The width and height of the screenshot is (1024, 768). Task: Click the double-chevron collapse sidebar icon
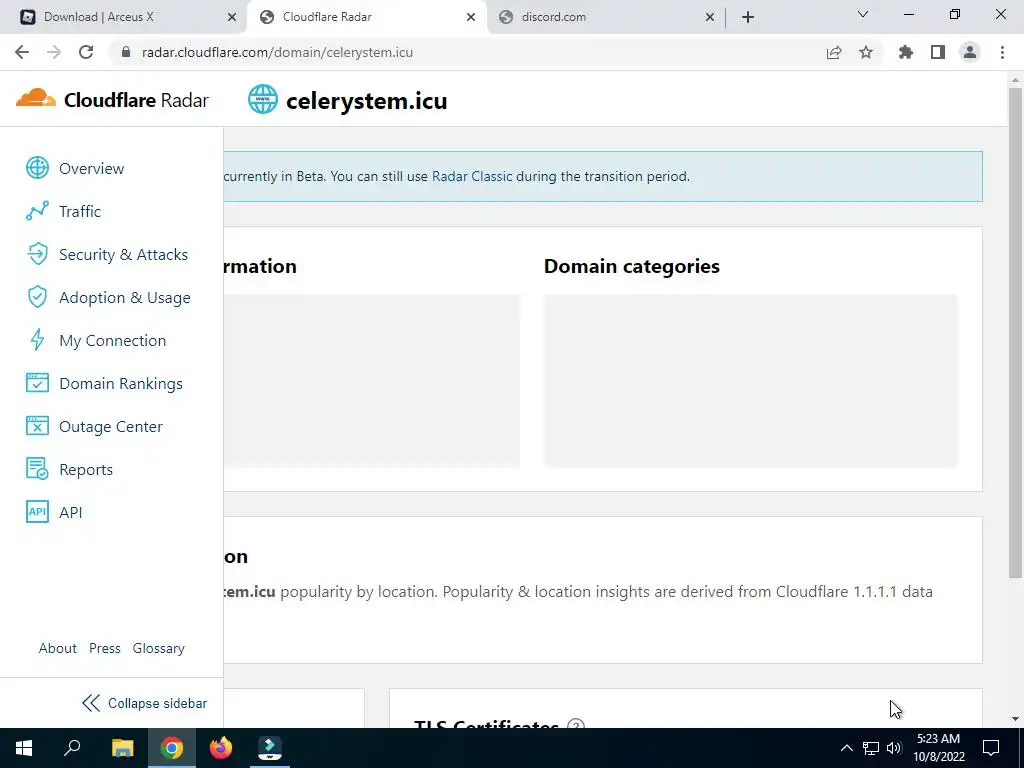pyautogui.click(x=91, y=703)
